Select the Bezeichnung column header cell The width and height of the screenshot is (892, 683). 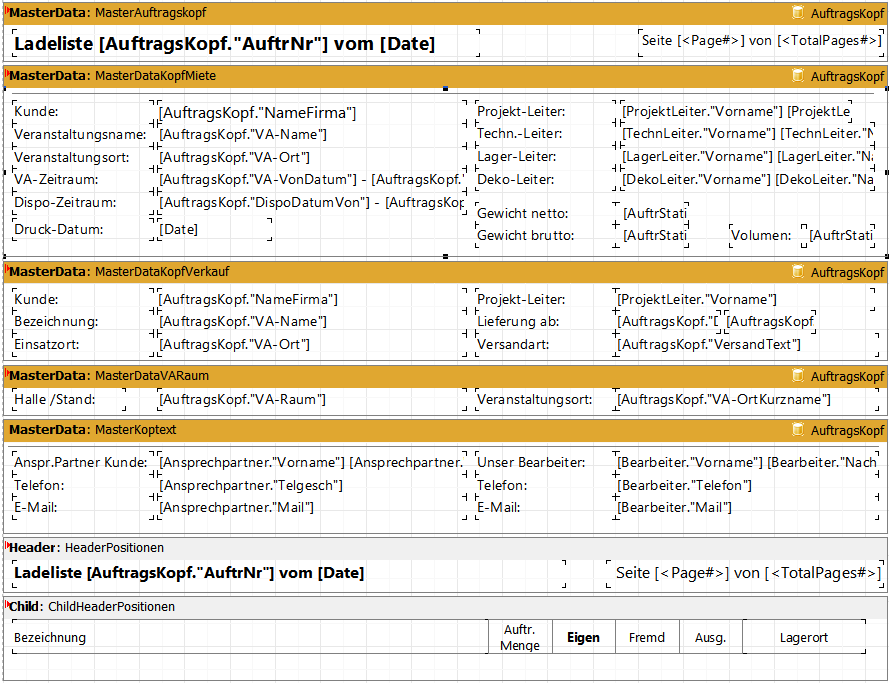pyautogui.click(x=250, y=638)
